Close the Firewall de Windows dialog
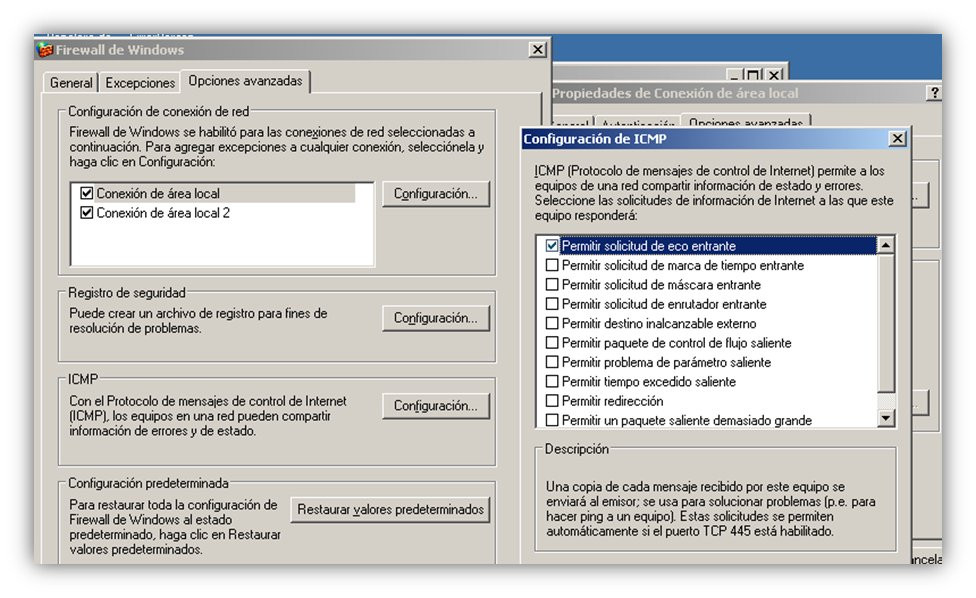 [x=538, y=50]
